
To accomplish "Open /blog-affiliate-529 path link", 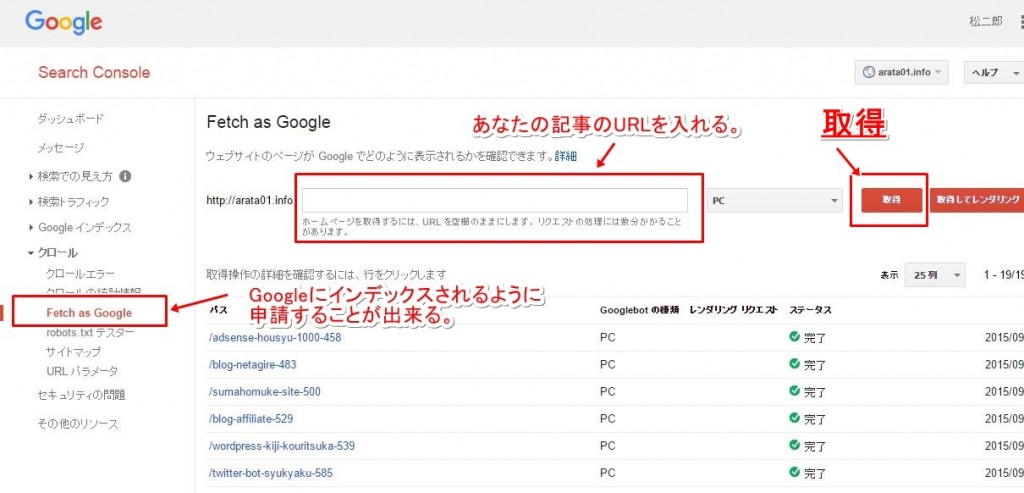I will pos(251,419).
